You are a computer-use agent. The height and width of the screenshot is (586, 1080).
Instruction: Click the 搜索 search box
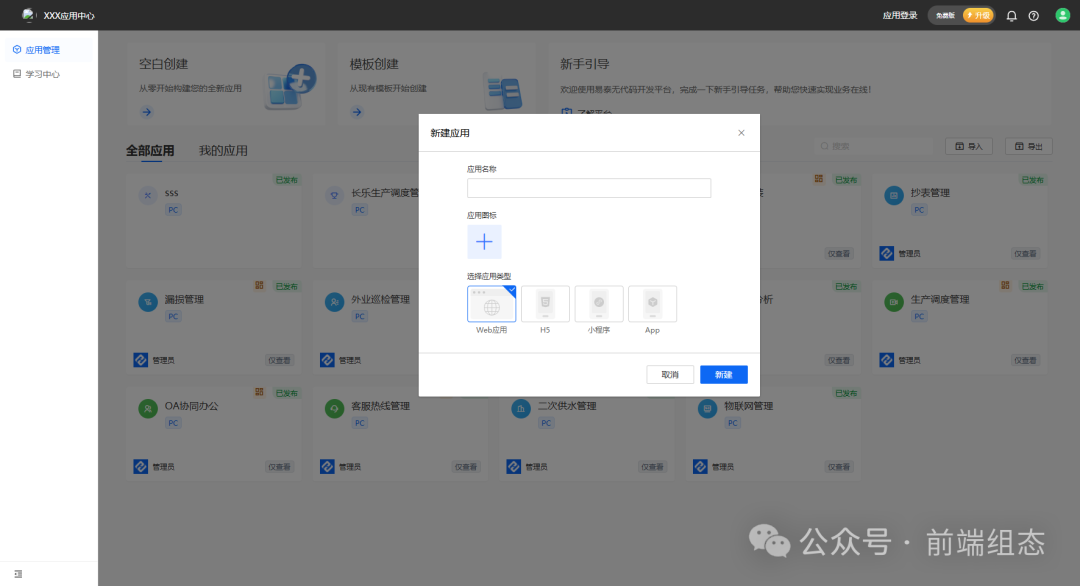pyautogui.click(x=873, y=146)
